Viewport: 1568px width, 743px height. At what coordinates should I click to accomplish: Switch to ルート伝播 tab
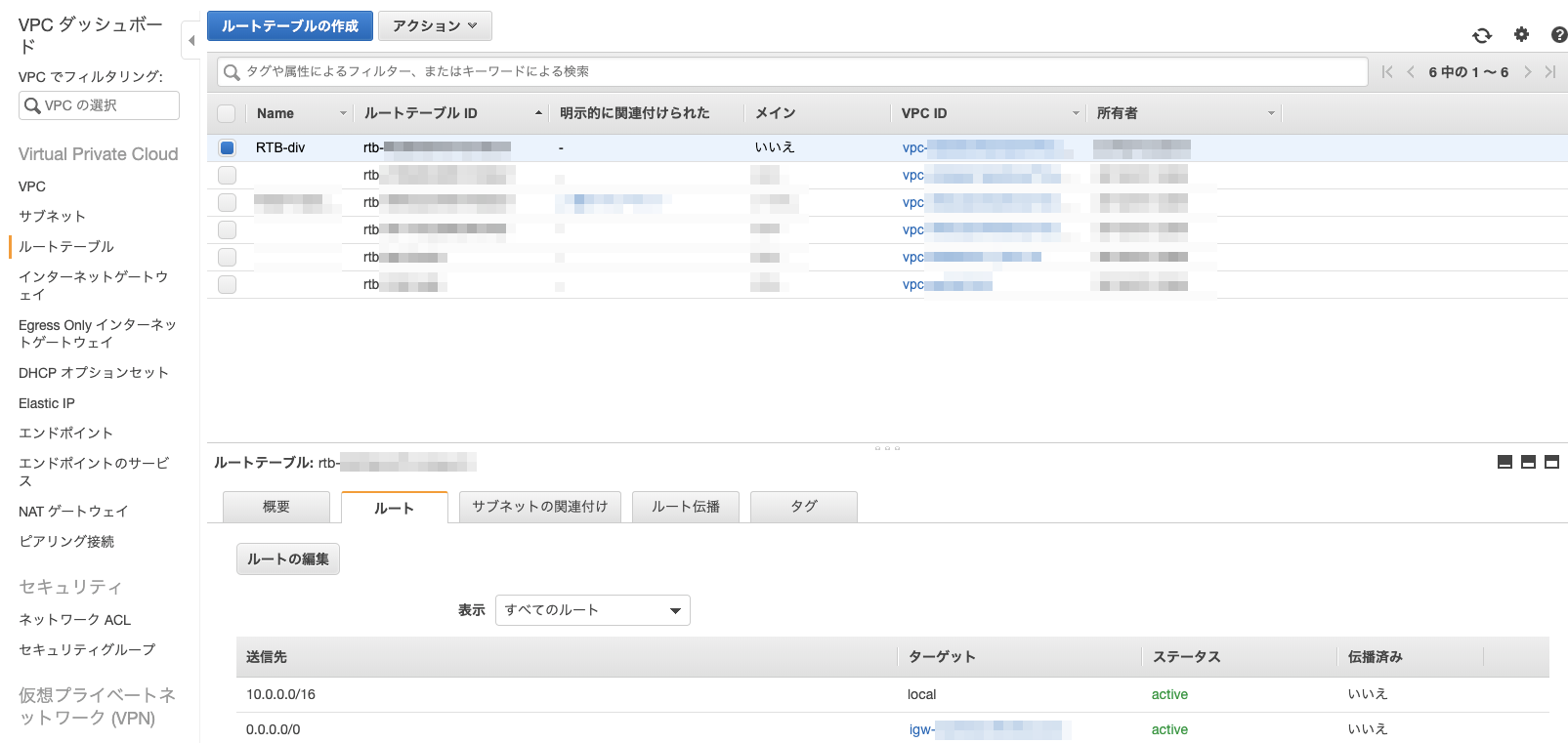[686, 507]
